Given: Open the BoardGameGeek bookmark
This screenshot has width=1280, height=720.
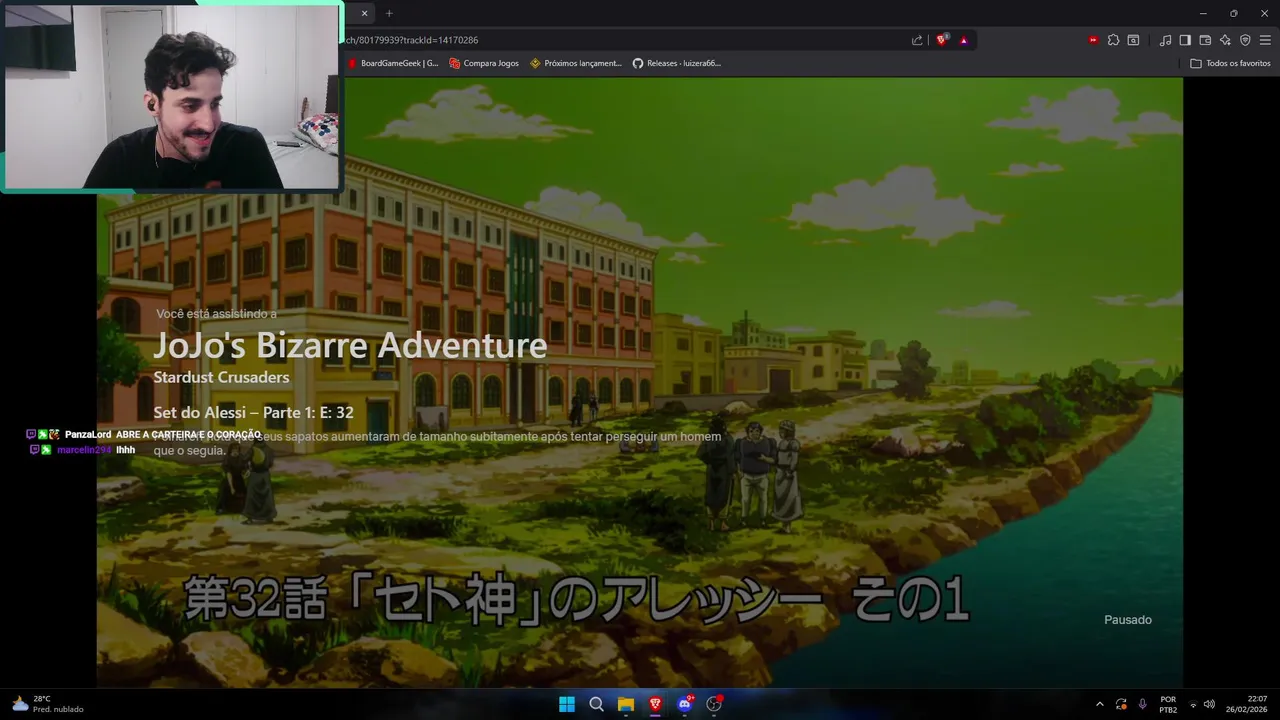Looking at the screenshot, I should pyautogui.click(x=392, y=63).
